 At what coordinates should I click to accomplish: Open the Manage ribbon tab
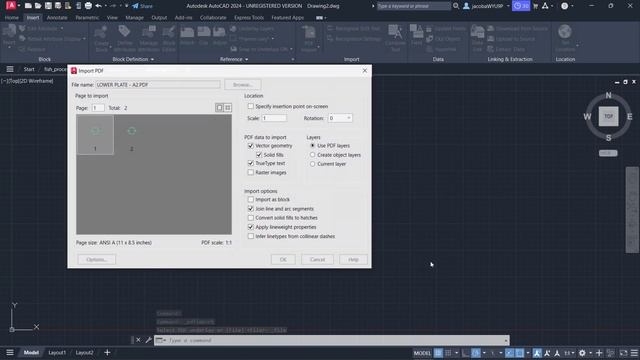coord(134,18)
